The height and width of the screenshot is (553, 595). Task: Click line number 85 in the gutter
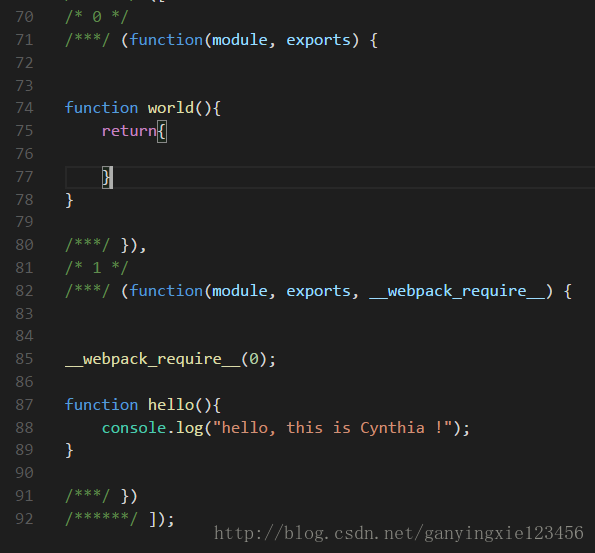point(24,359)
